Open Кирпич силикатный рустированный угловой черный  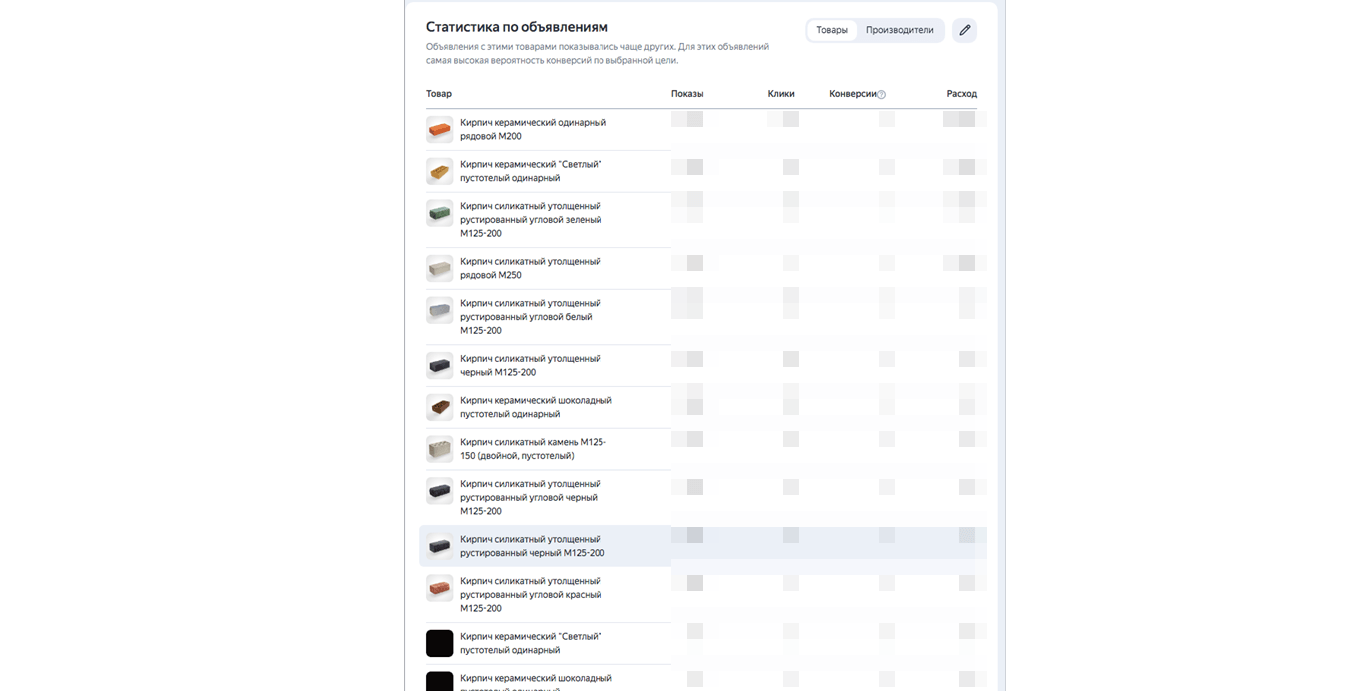point(530,497)
